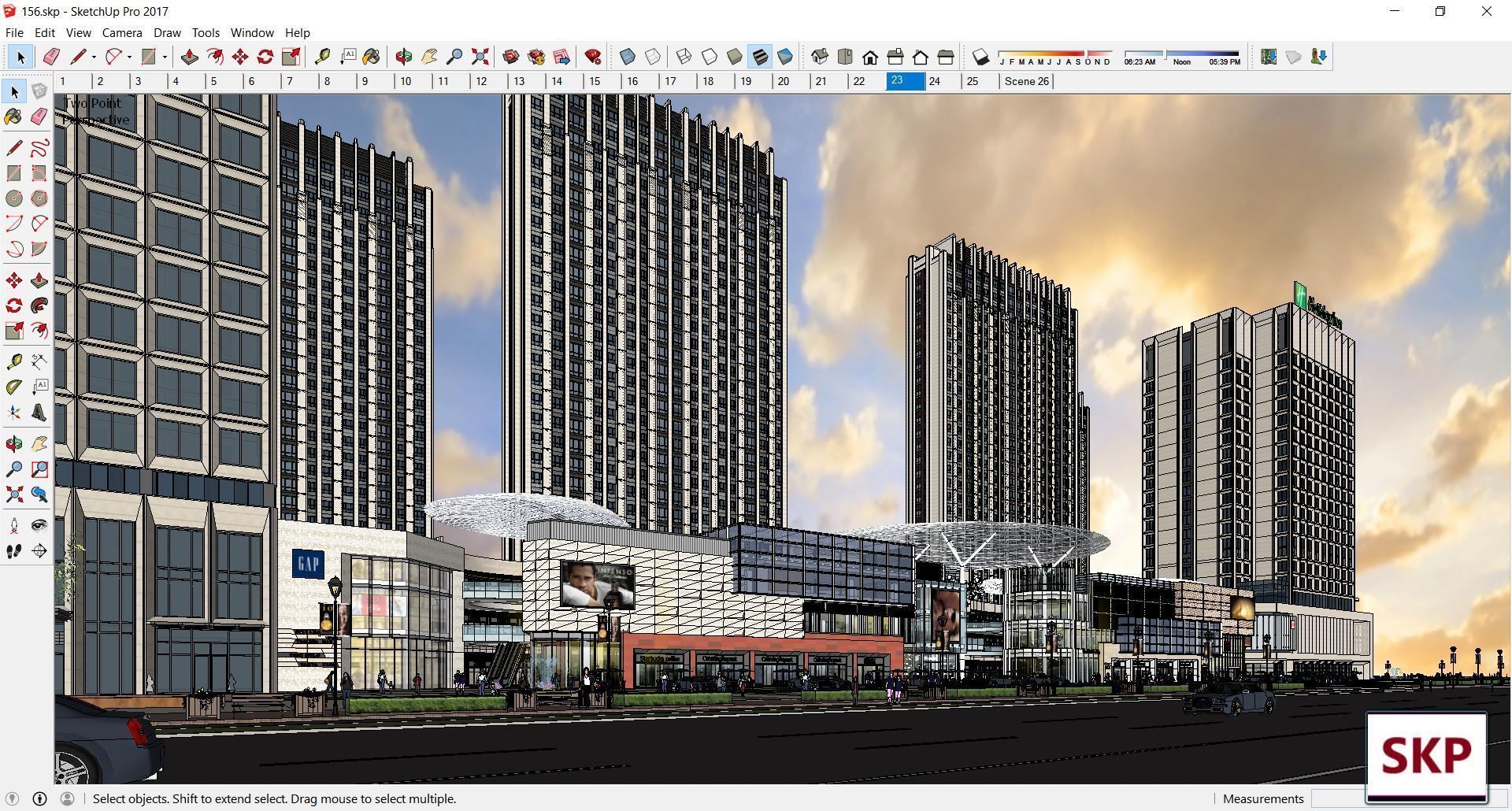The height and width of the screenshot is (811, 1512).
Task: Switch to scene tab 24
Action: 943,81
